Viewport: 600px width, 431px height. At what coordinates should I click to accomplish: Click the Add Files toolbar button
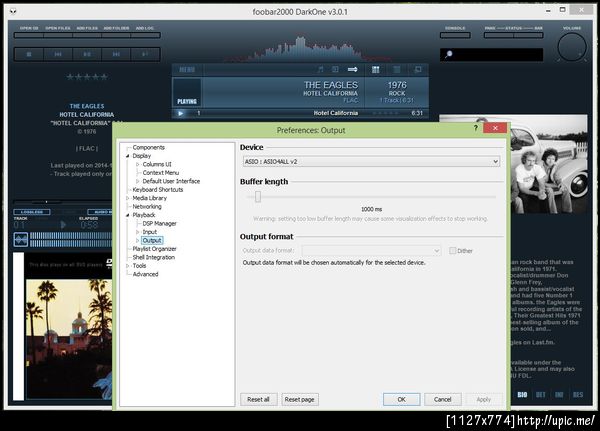point(87,35)
